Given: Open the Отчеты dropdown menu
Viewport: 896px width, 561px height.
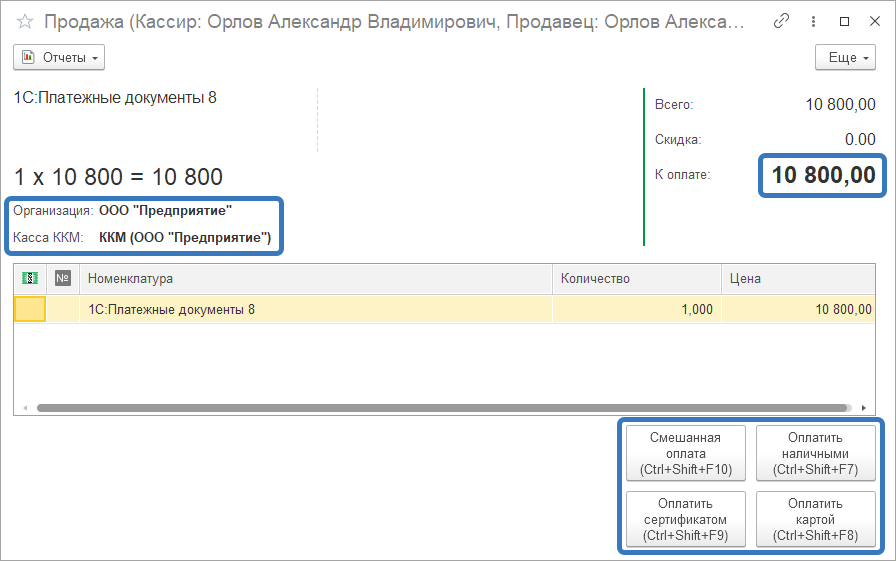Looking at the screenshot, I should click(59, 58).
